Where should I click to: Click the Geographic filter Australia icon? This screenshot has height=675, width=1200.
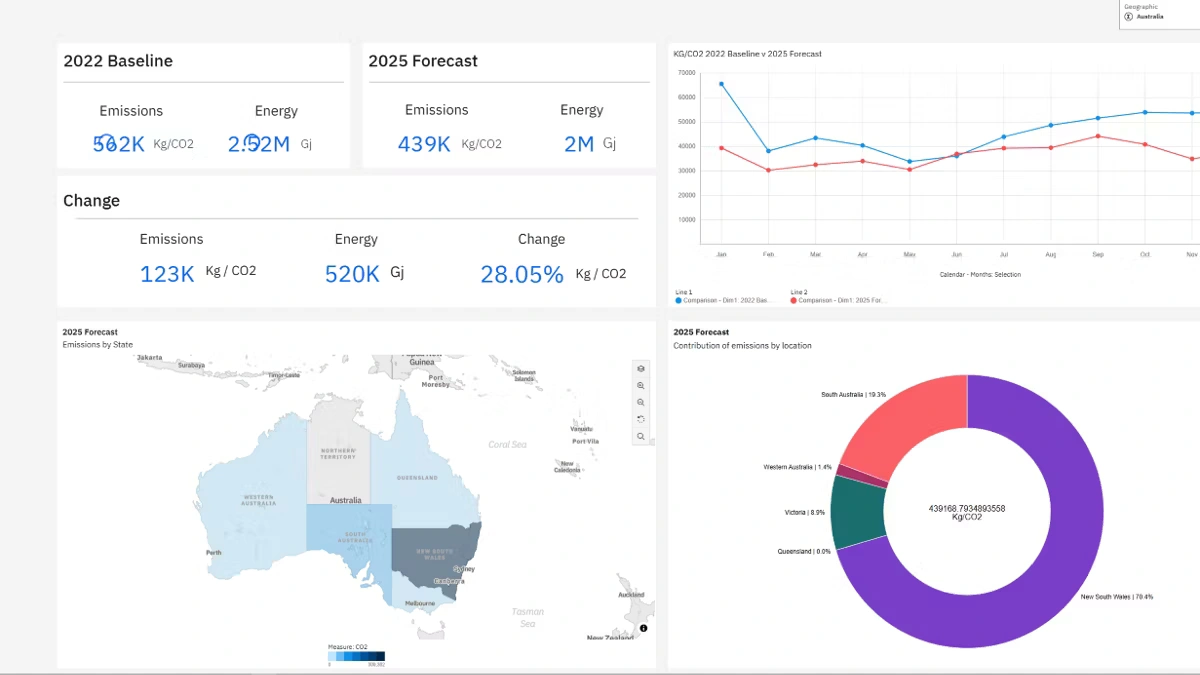(x=1128, y=17)
